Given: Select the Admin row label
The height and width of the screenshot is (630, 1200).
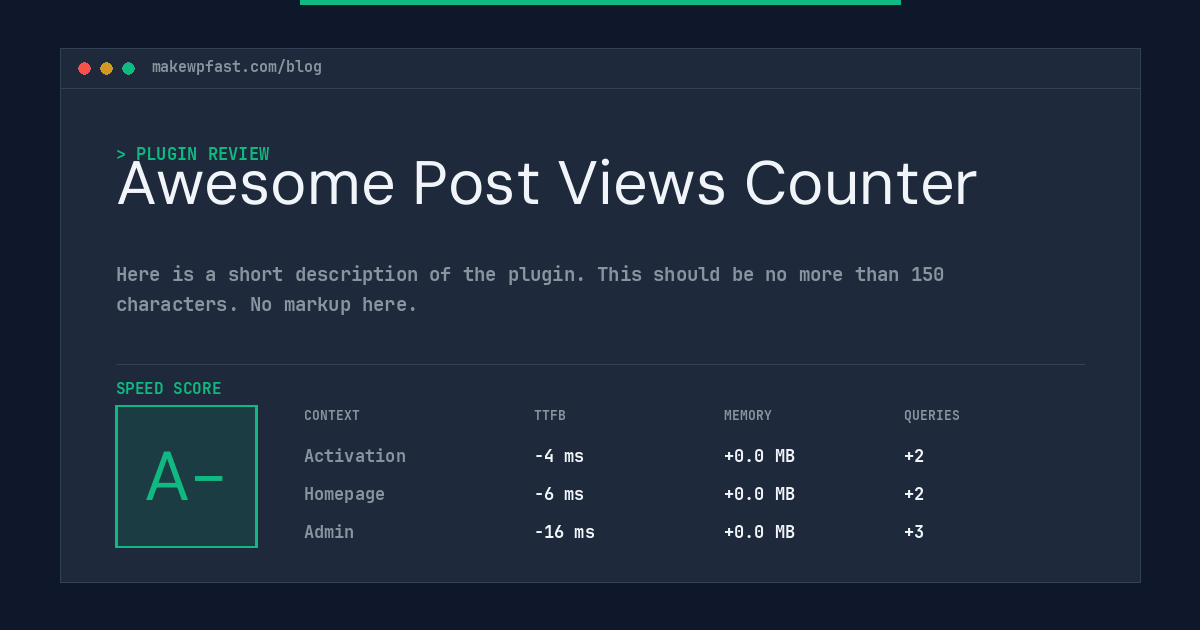Looking at the screenshot, I should [x=329, y=532].
